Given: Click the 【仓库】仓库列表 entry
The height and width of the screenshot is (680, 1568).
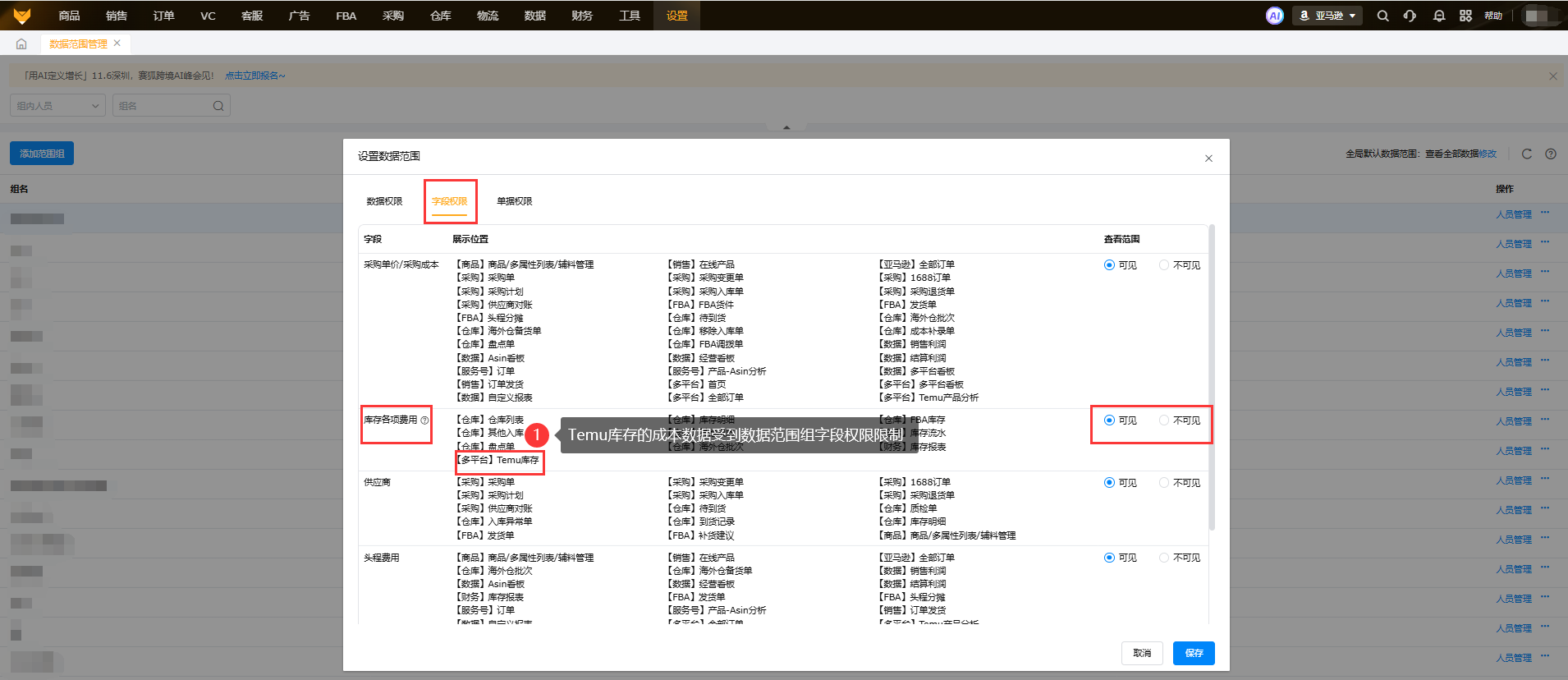Looking at the screenshot, I should tap(491, 420).
